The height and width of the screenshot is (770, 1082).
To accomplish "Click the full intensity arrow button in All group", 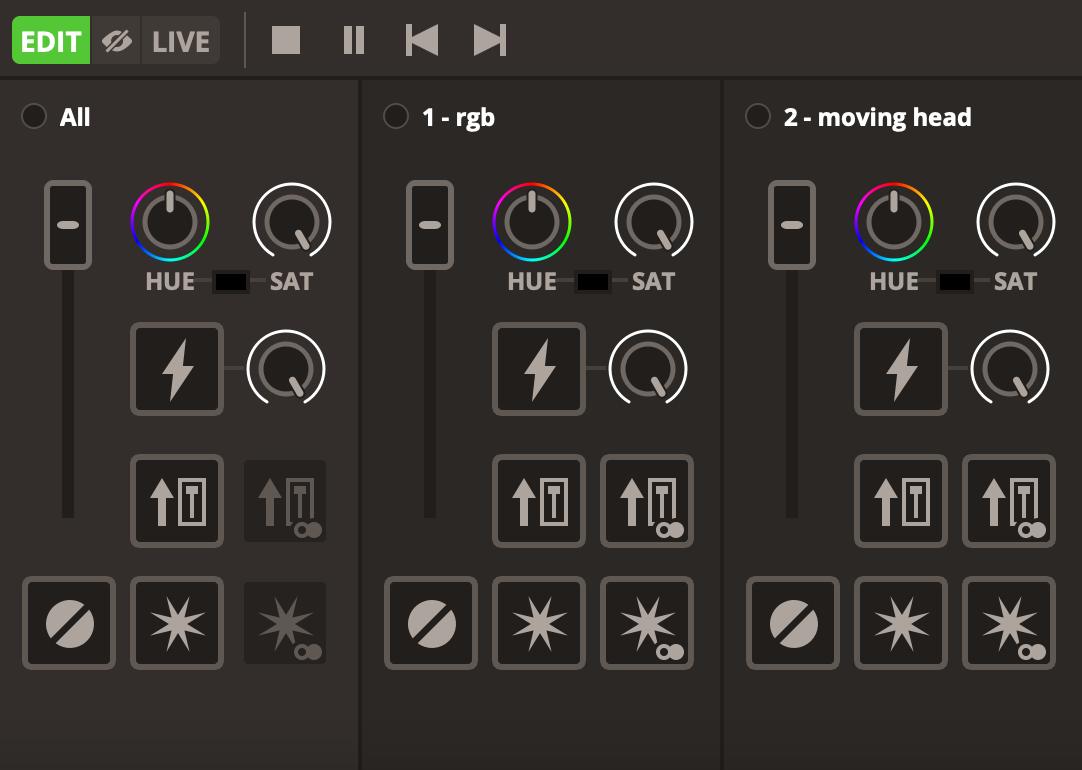I will pyautogui.click(x=177, y=501).
